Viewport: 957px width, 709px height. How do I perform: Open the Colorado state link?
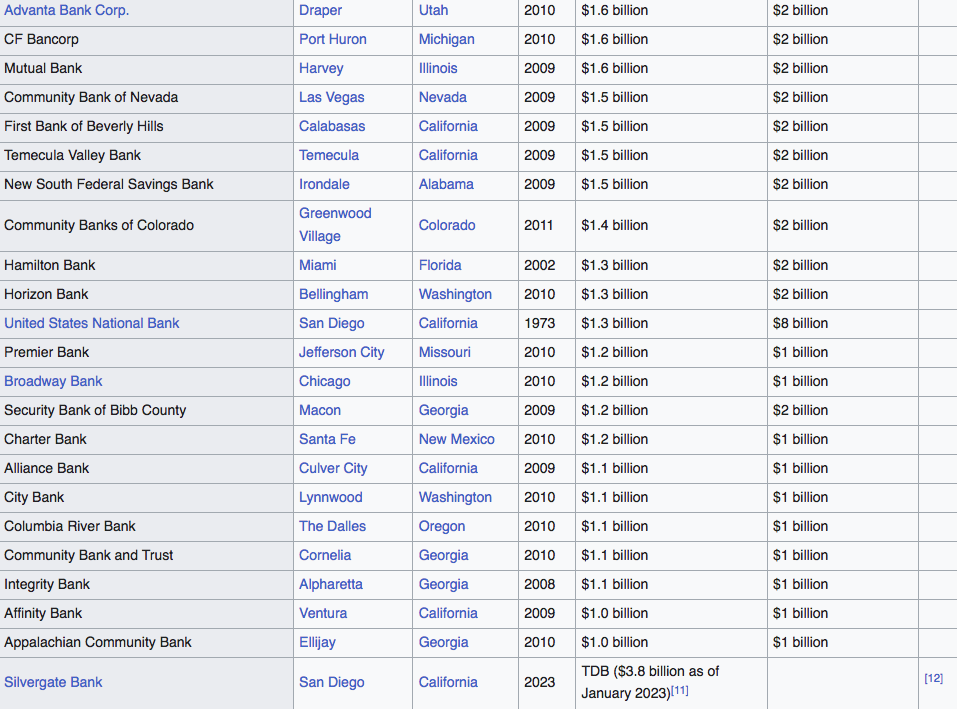tap(446, 225)
